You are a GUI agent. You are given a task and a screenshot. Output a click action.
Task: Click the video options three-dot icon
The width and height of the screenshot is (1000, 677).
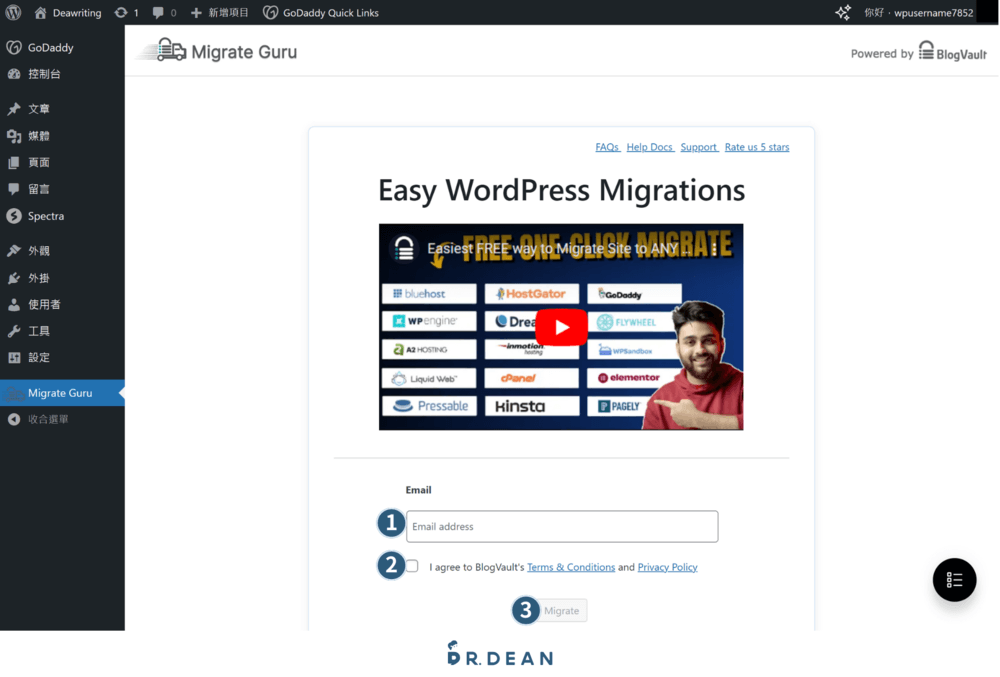pyautogui.click(x=714, y=248)
